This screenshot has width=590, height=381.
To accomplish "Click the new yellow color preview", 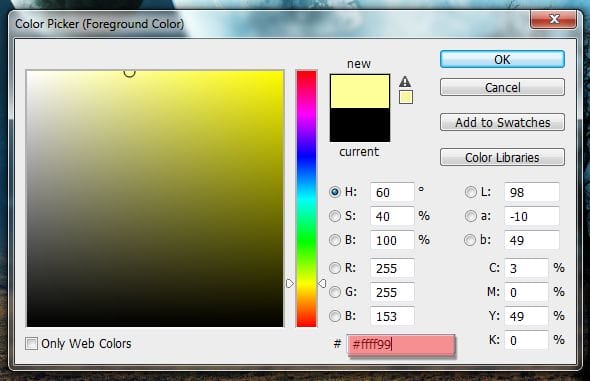I will [x=360, y=91].
